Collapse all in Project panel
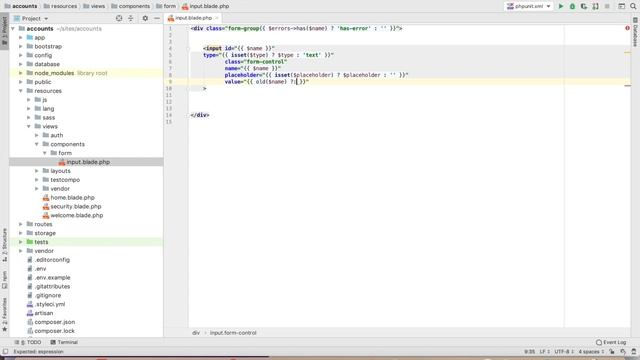 131,18
